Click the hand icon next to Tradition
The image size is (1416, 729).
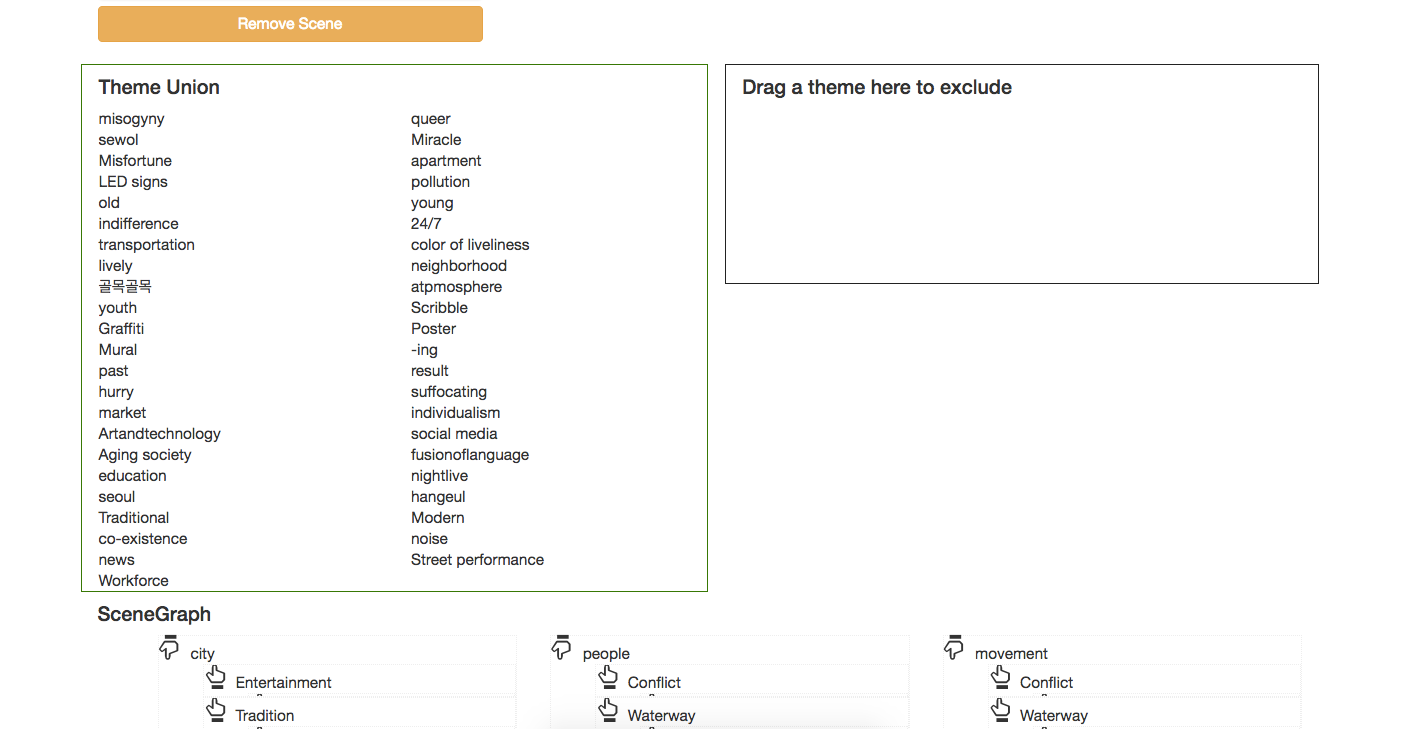[x=216, y=711]
